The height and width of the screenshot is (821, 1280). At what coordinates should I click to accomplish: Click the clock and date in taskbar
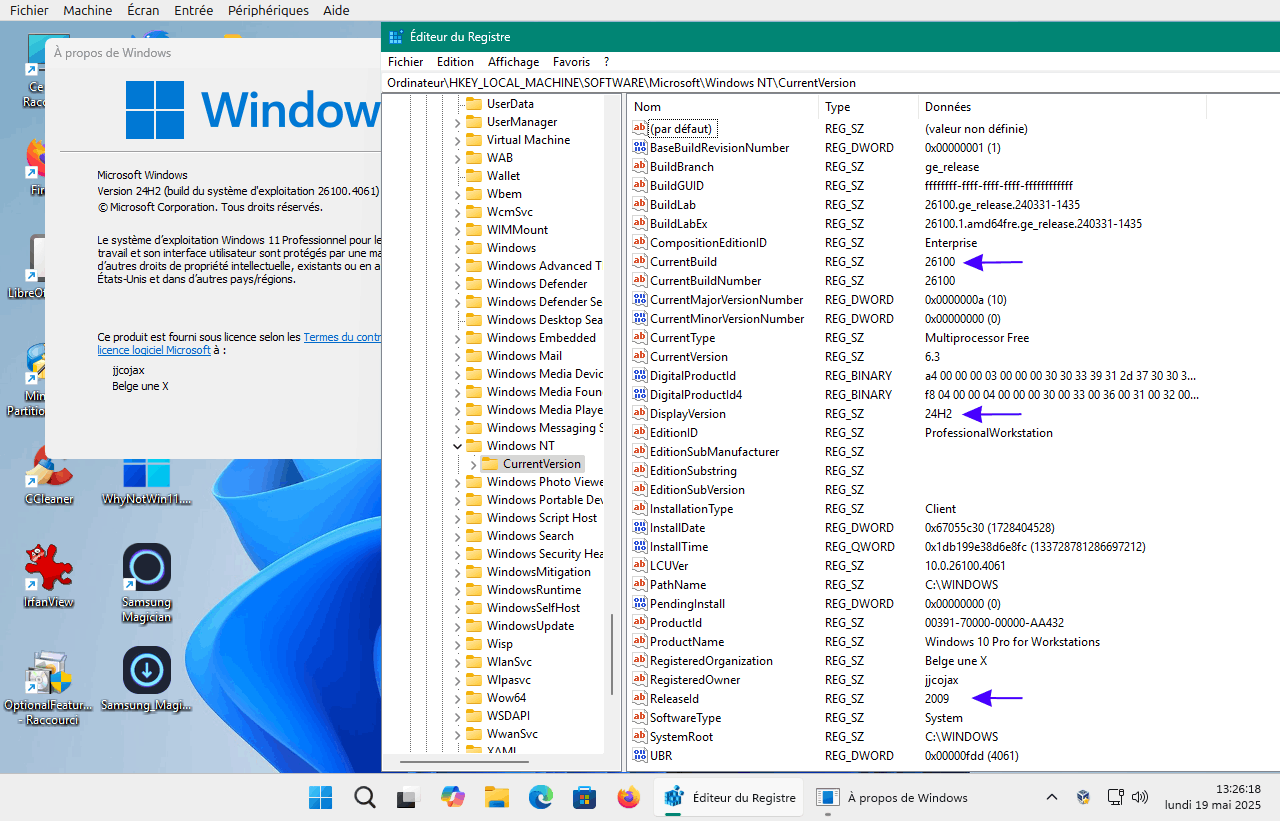(1214, 797)
